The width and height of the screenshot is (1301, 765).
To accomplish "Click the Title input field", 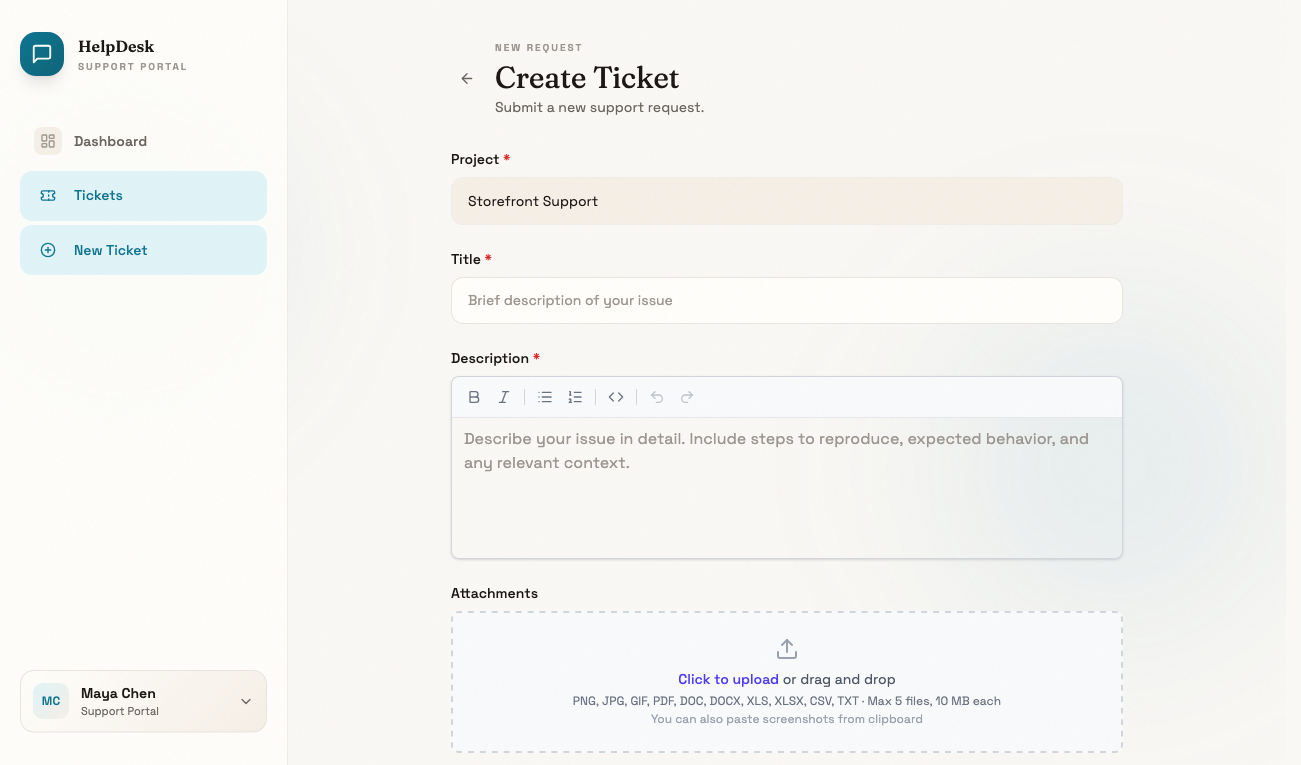I will (786, 300).
